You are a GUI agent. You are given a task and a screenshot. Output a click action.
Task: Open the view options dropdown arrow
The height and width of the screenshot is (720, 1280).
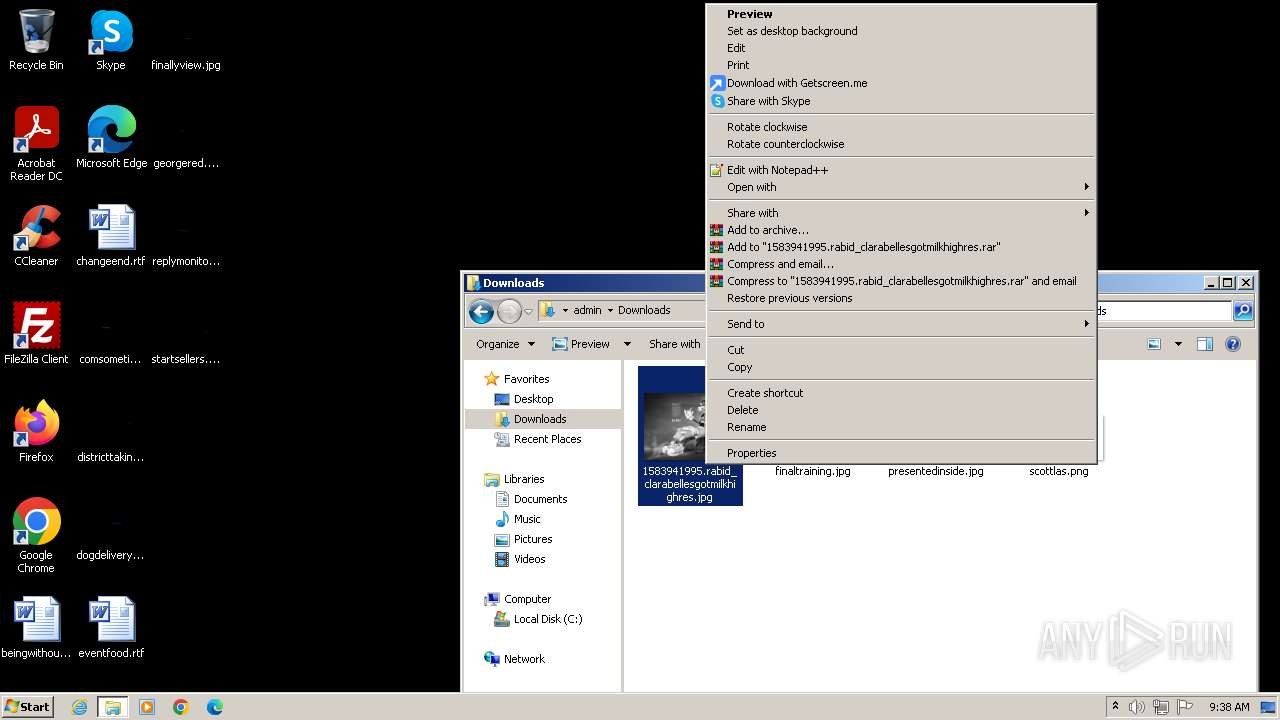(x=1178, y=344)
